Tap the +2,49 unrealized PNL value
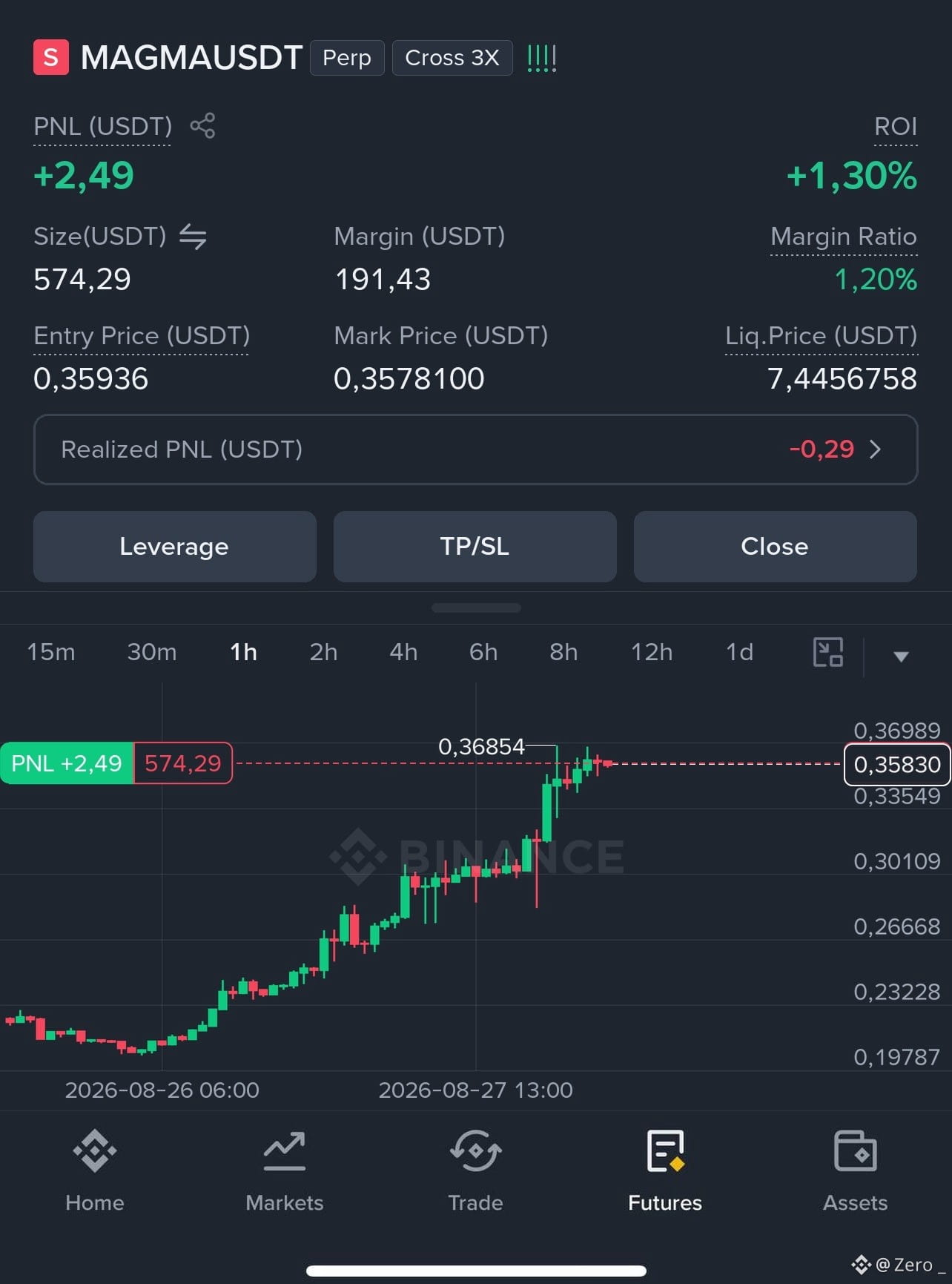Screen dimensions: 952x1284 click(84, 176)
